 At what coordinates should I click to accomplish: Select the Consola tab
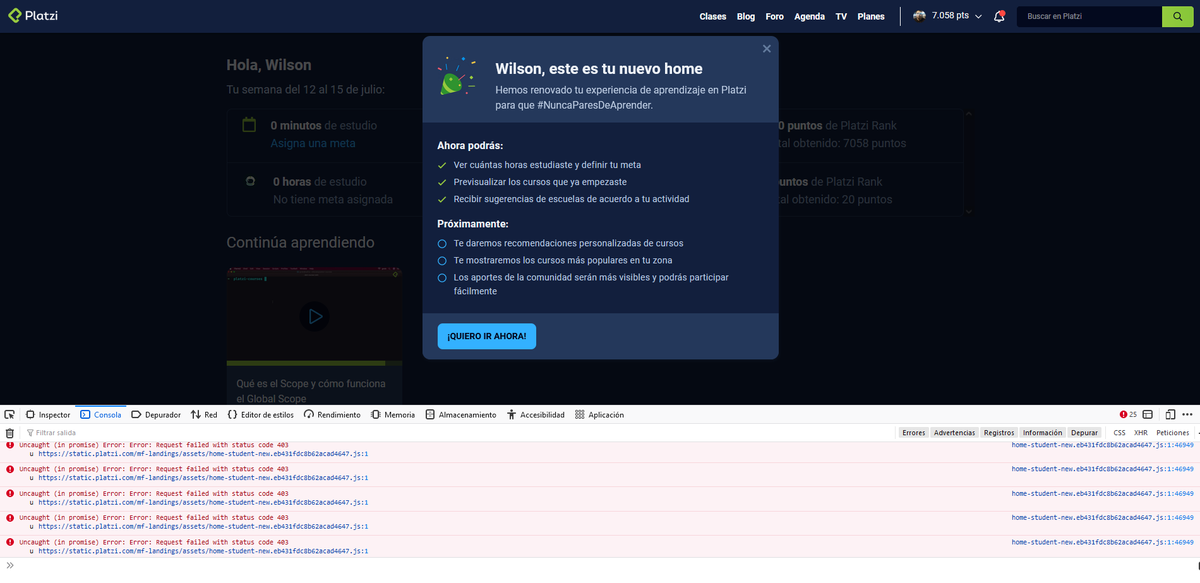[101, 414]
